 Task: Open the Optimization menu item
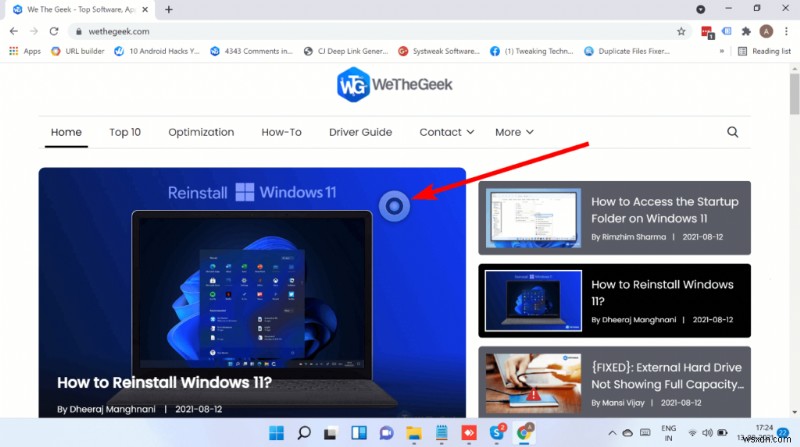[x=201, y=132]
